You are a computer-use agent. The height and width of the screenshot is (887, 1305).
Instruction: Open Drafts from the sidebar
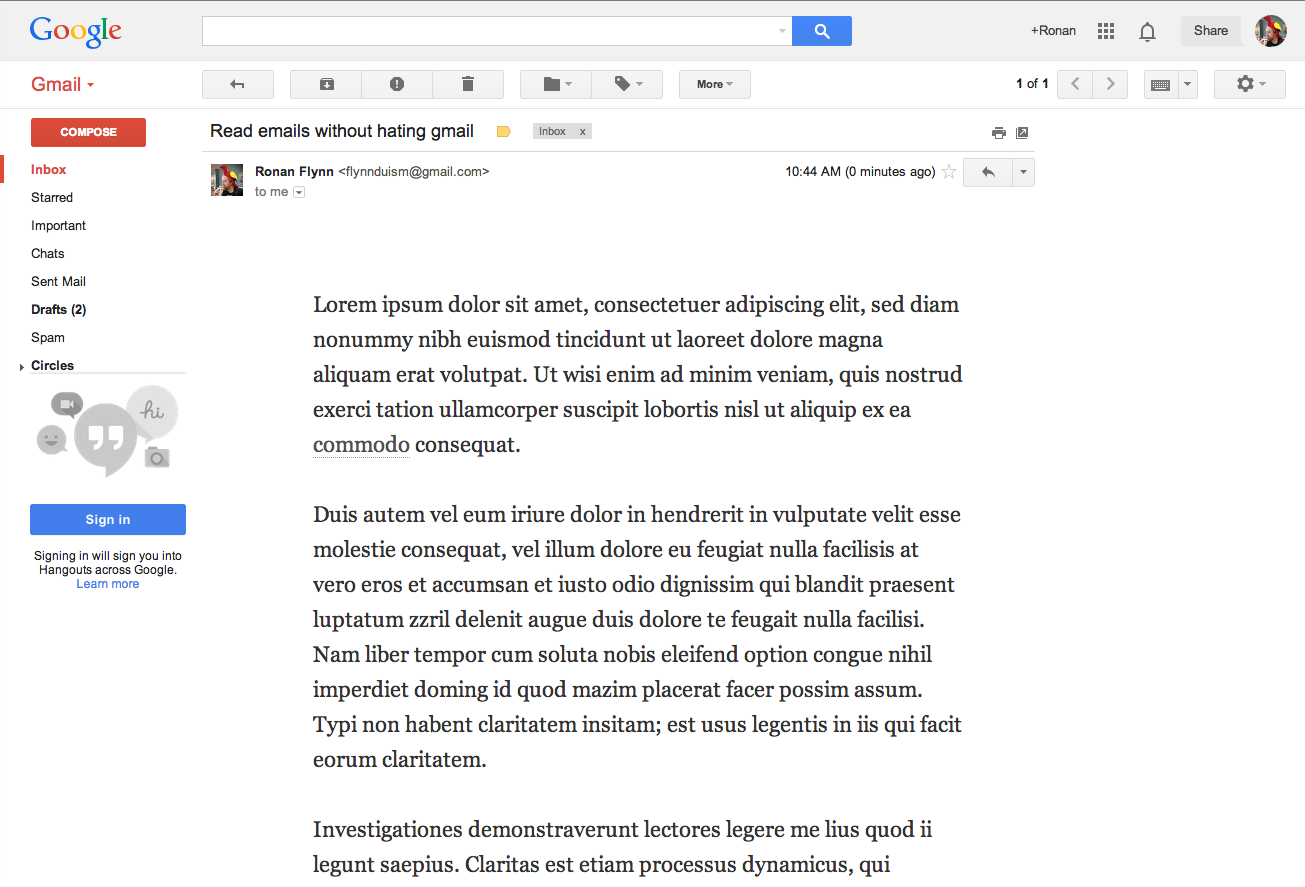(x=58, y=309)
